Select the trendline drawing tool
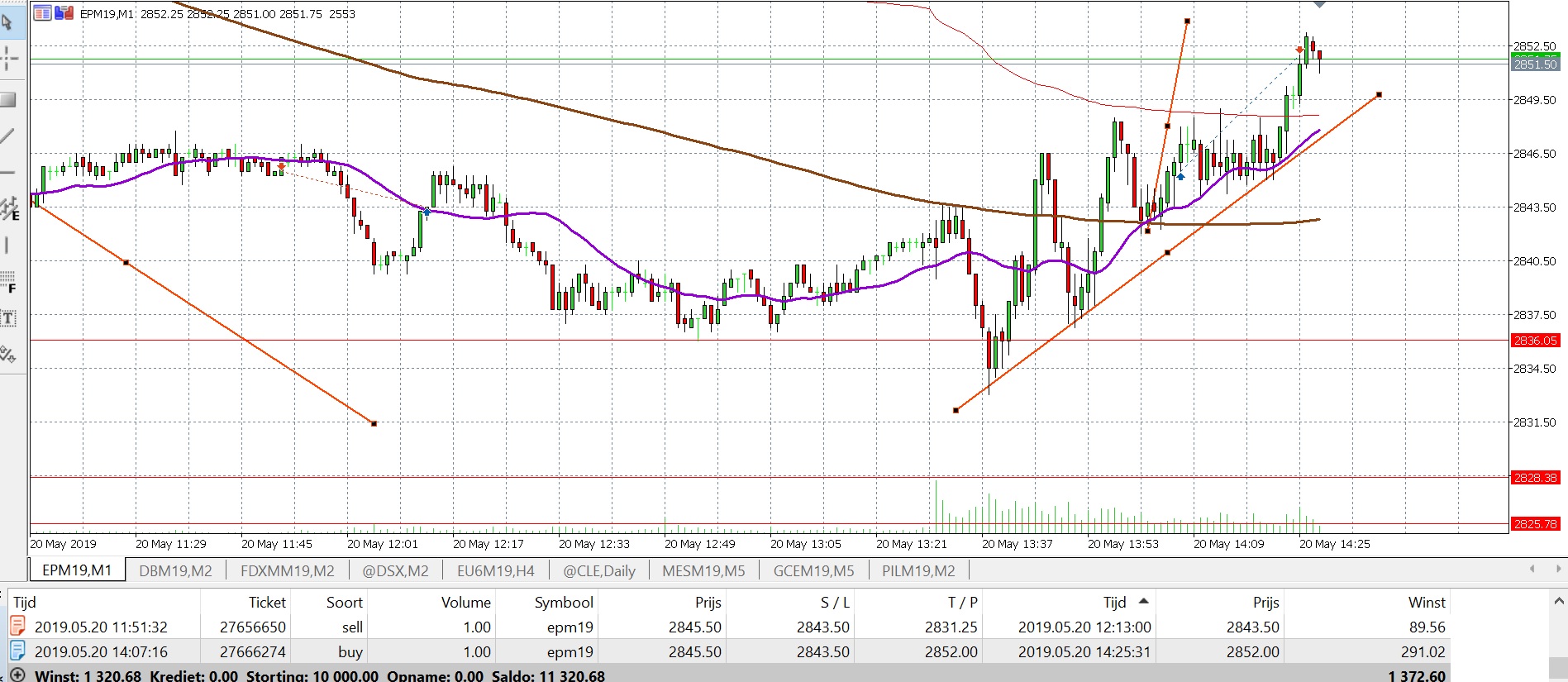Screen dimensions: 1568x682 8,136
